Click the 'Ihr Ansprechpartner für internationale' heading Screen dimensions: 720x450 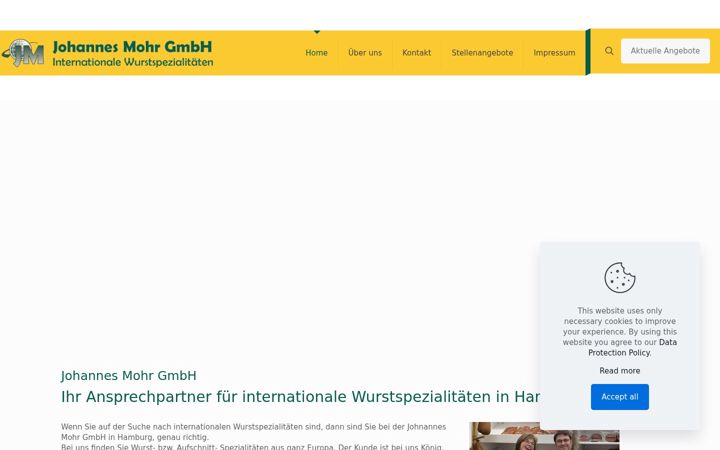(x=300, y=397)
